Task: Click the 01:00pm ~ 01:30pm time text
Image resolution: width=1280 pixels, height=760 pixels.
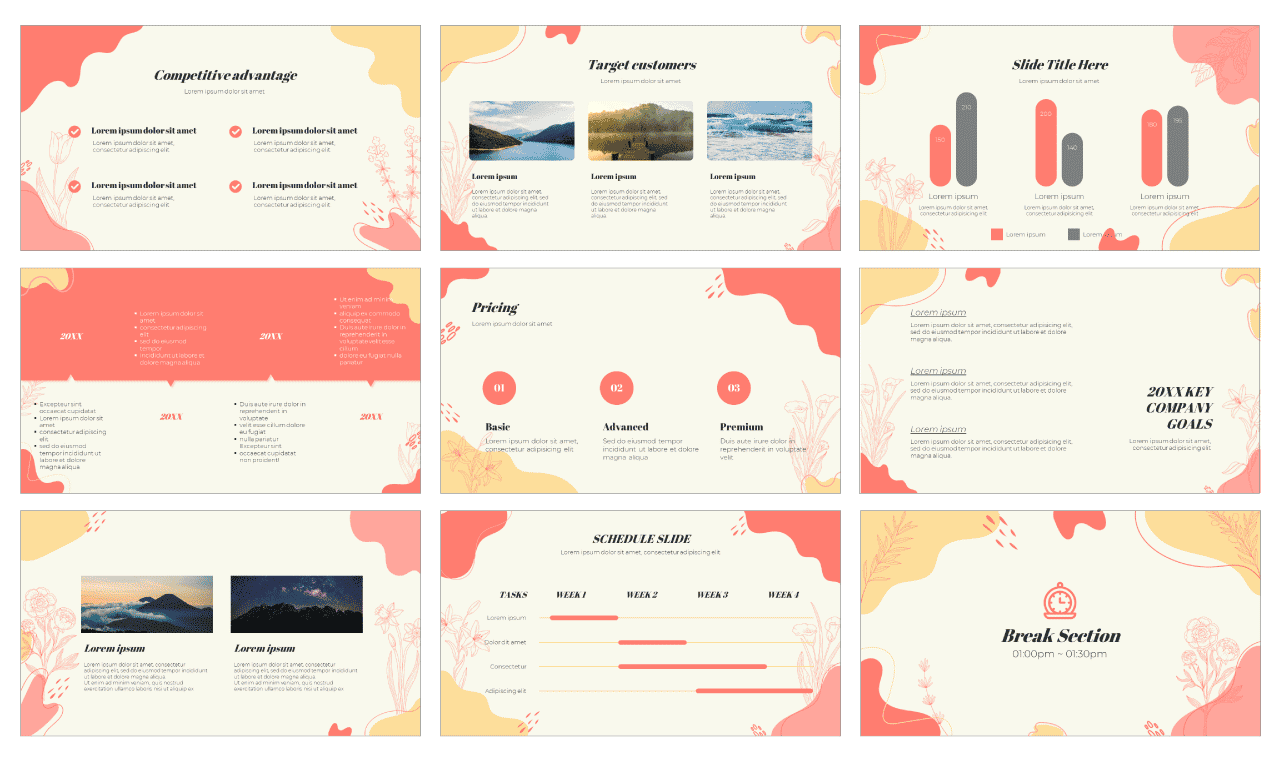Action: [1060, 654]
